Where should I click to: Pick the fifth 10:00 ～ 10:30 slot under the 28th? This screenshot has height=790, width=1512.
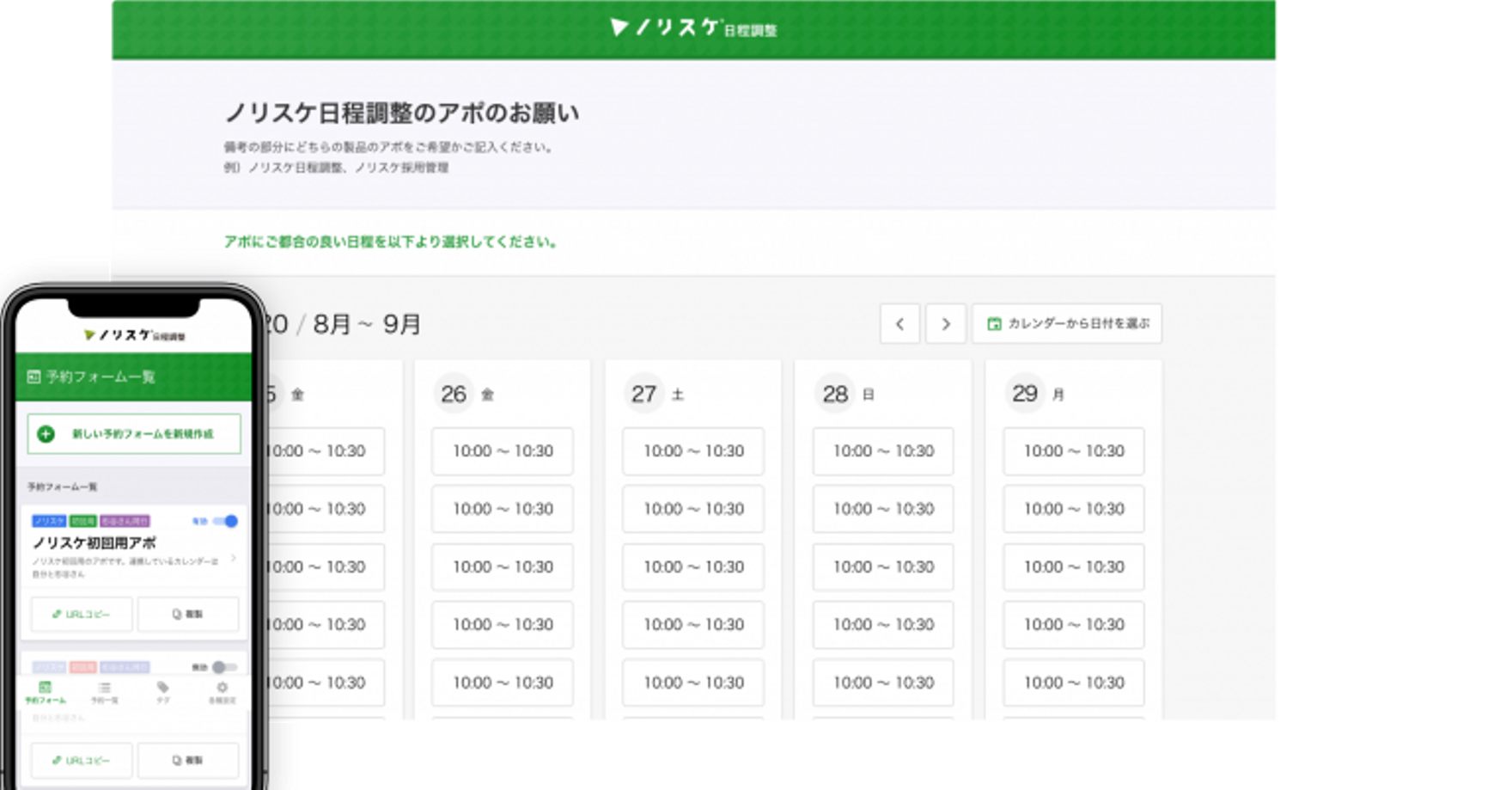[x=883, y=683]
